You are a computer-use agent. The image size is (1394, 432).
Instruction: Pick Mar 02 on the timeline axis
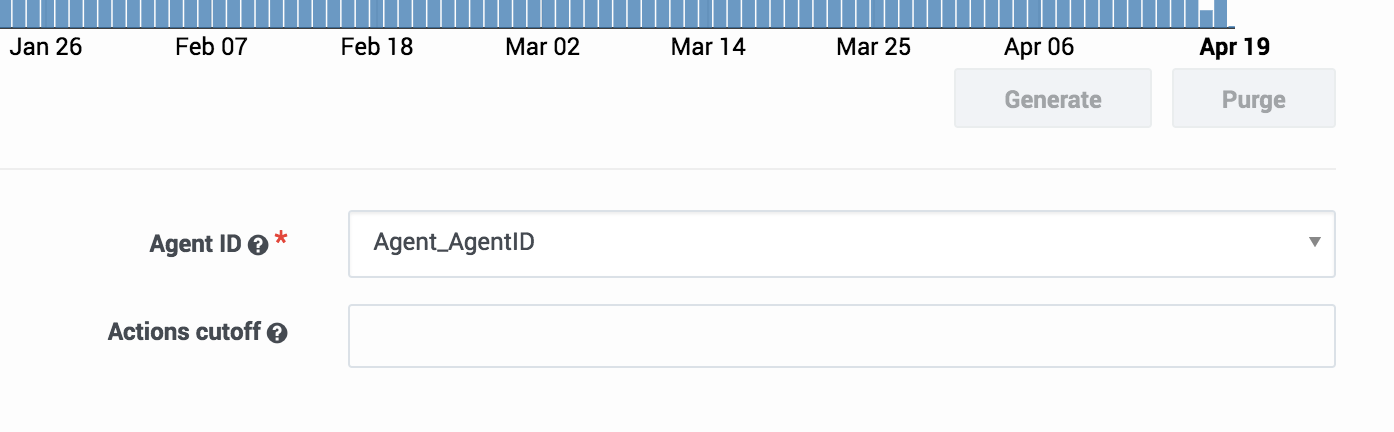coord(543,48)
